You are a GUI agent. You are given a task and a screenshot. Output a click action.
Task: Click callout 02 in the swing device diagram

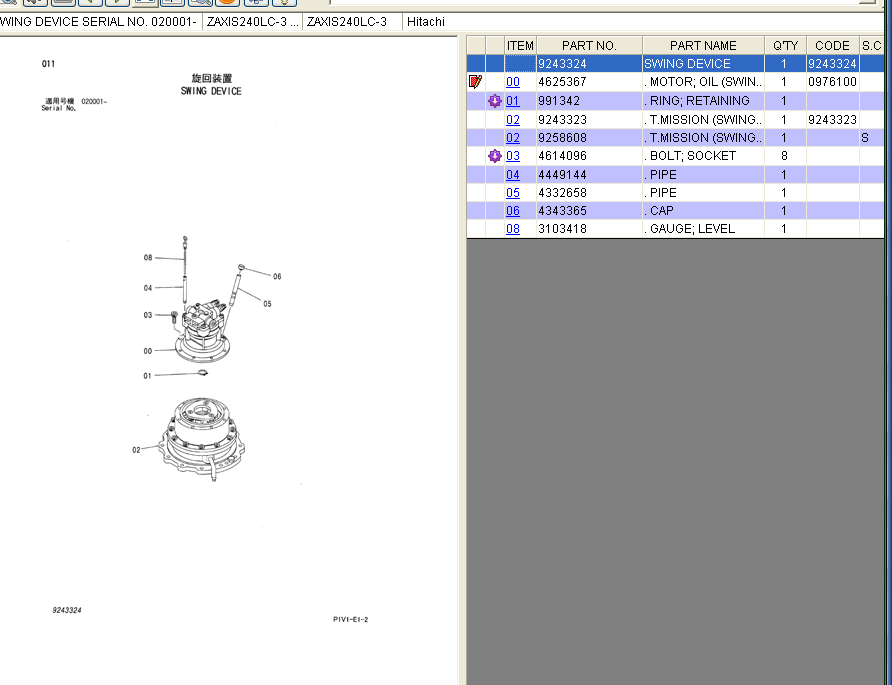click(137, 450)
